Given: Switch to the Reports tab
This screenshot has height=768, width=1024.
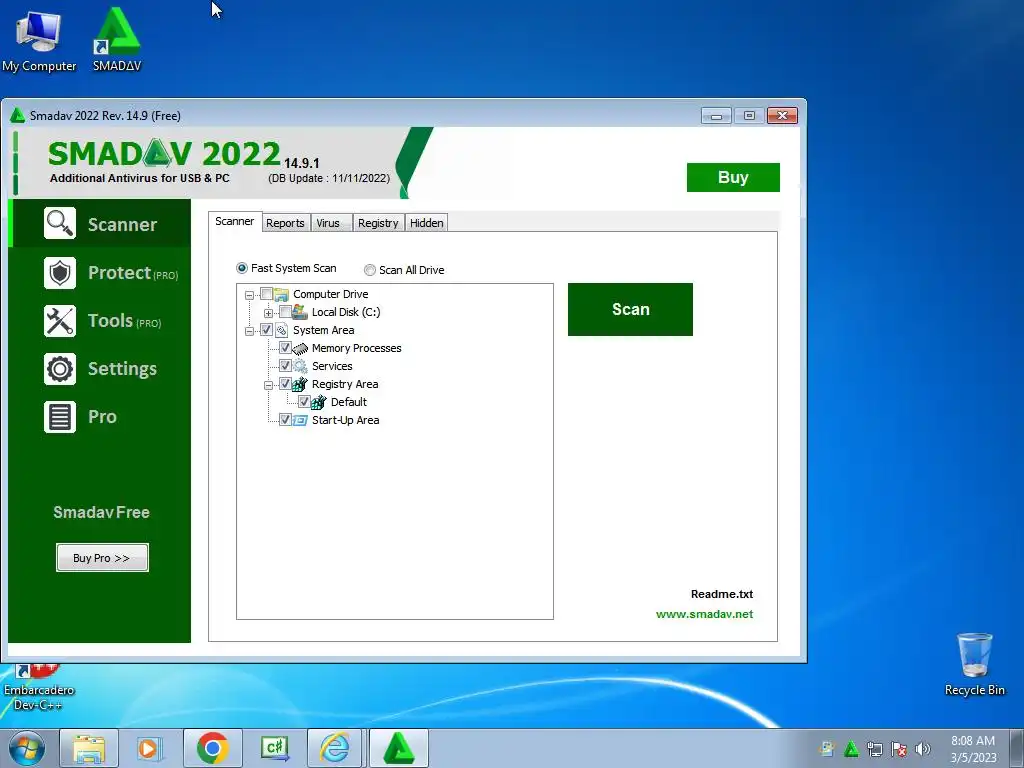Looking at the screenshot, I should (285, 223).
